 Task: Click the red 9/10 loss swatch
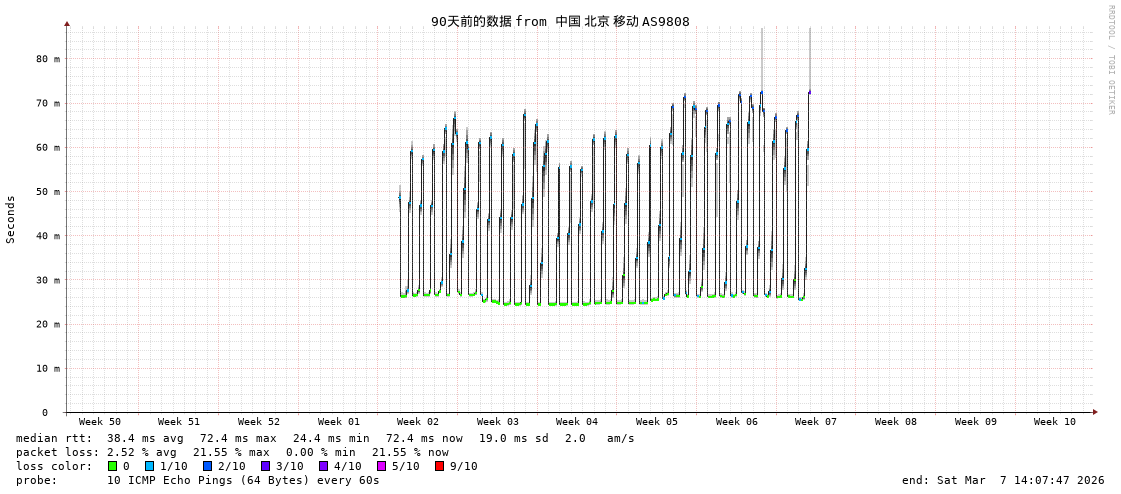[x=440, y=466]
